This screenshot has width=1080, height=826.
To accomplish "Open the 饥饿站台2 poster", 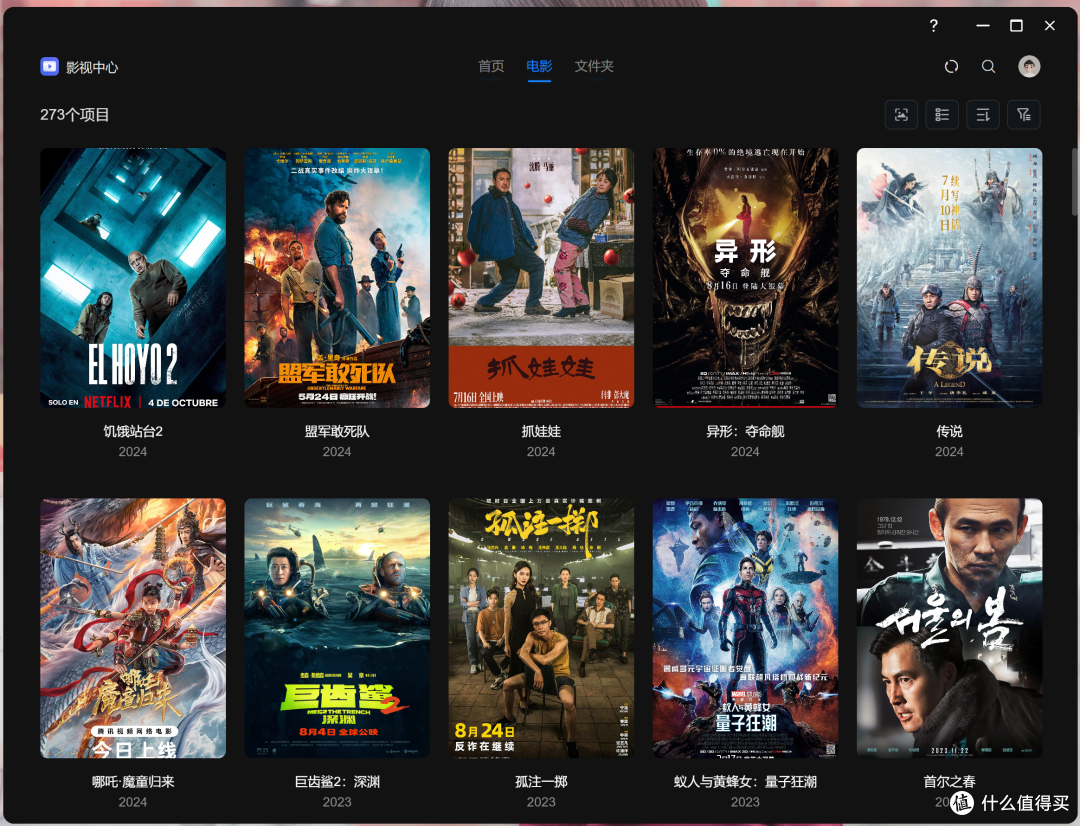I will (133, 278).
